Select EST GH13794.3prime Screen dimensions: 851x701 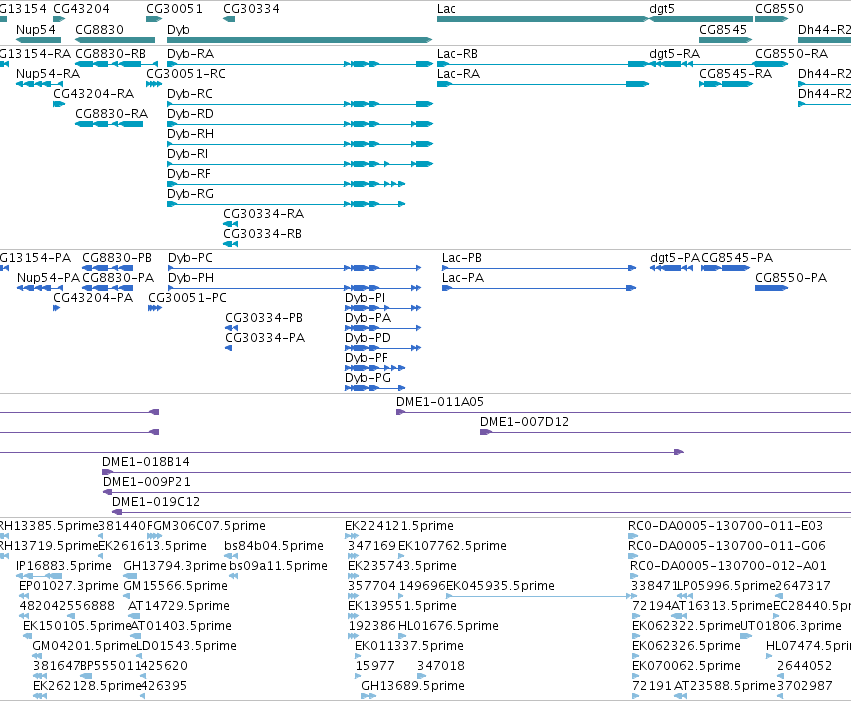click(x=175, y=567)
